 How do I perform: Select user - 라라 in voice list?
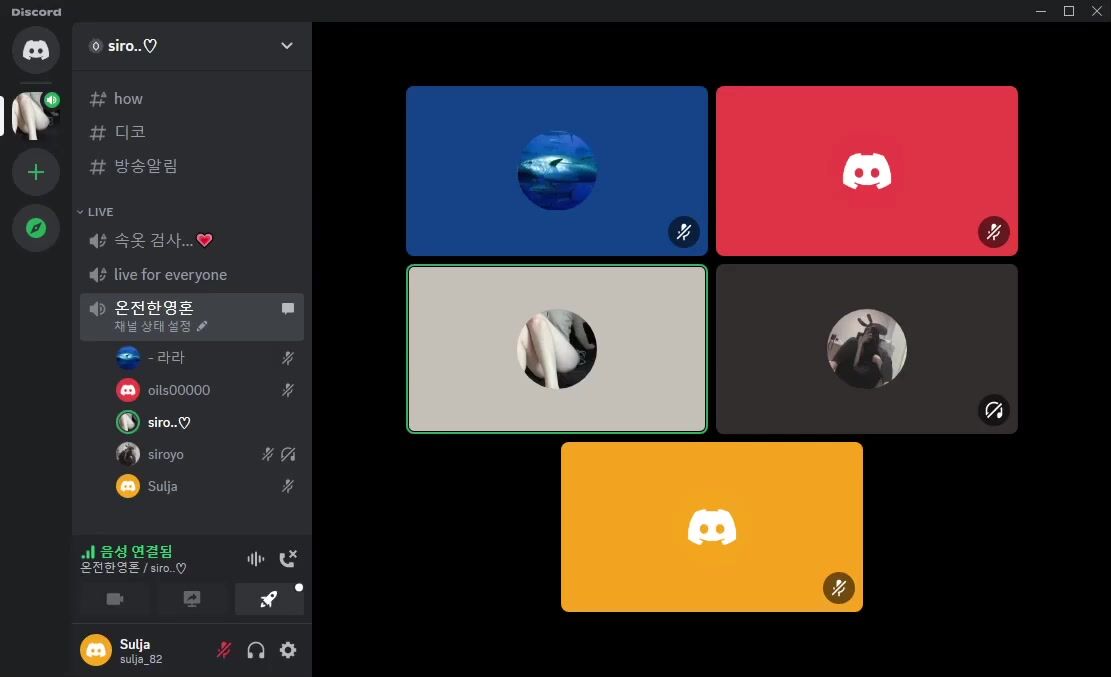click(x=205, y=357)
